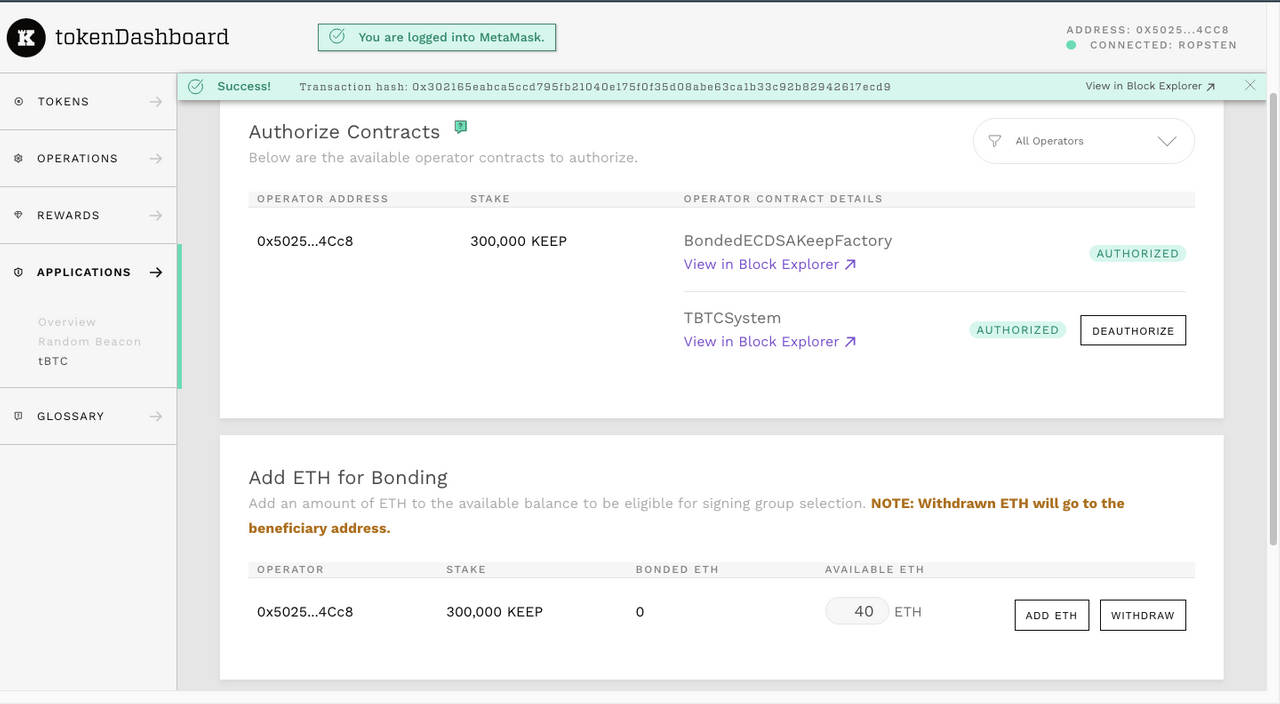Screen dimensions: 1280x704
Task: Click header address 0X5025...4CC8
Action: (x=1148, y=30)
